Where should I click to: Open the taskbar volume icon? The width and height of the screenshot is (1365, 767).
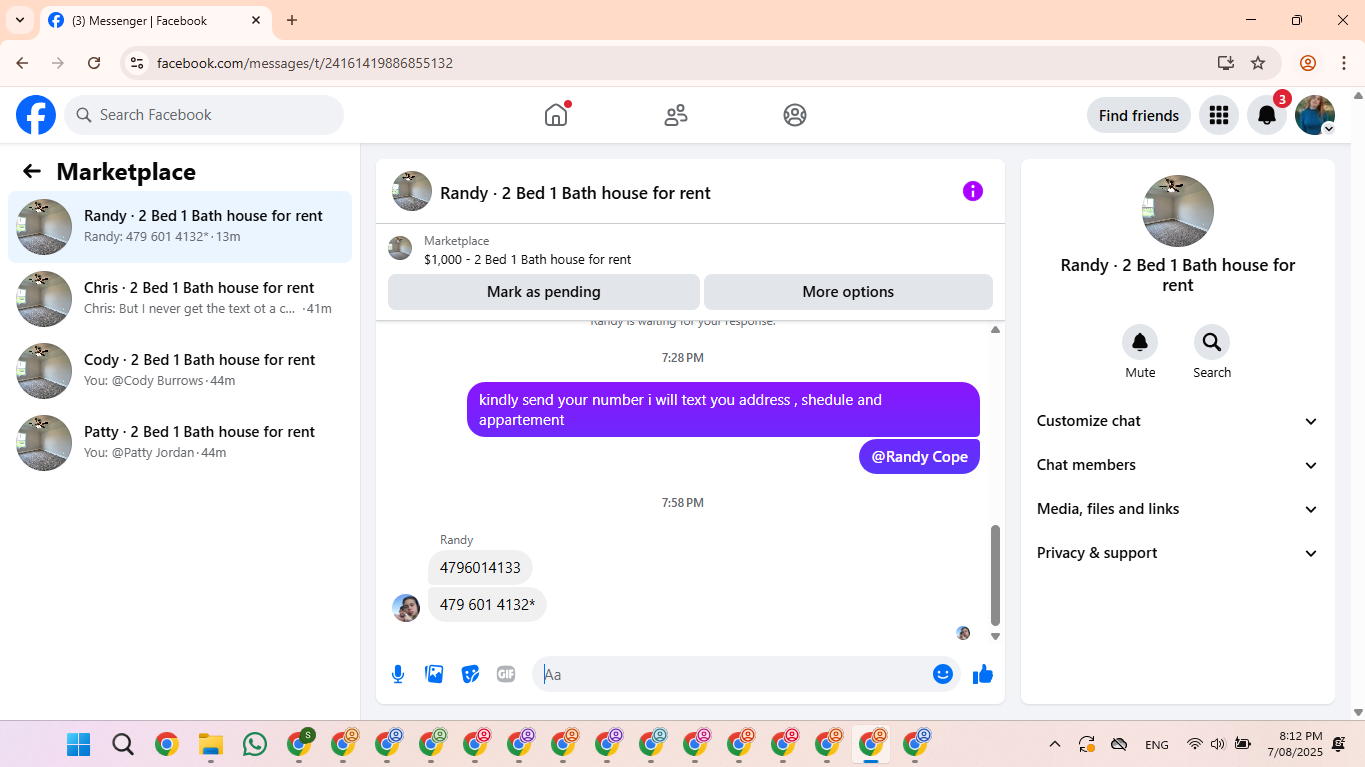(1218, 744)
